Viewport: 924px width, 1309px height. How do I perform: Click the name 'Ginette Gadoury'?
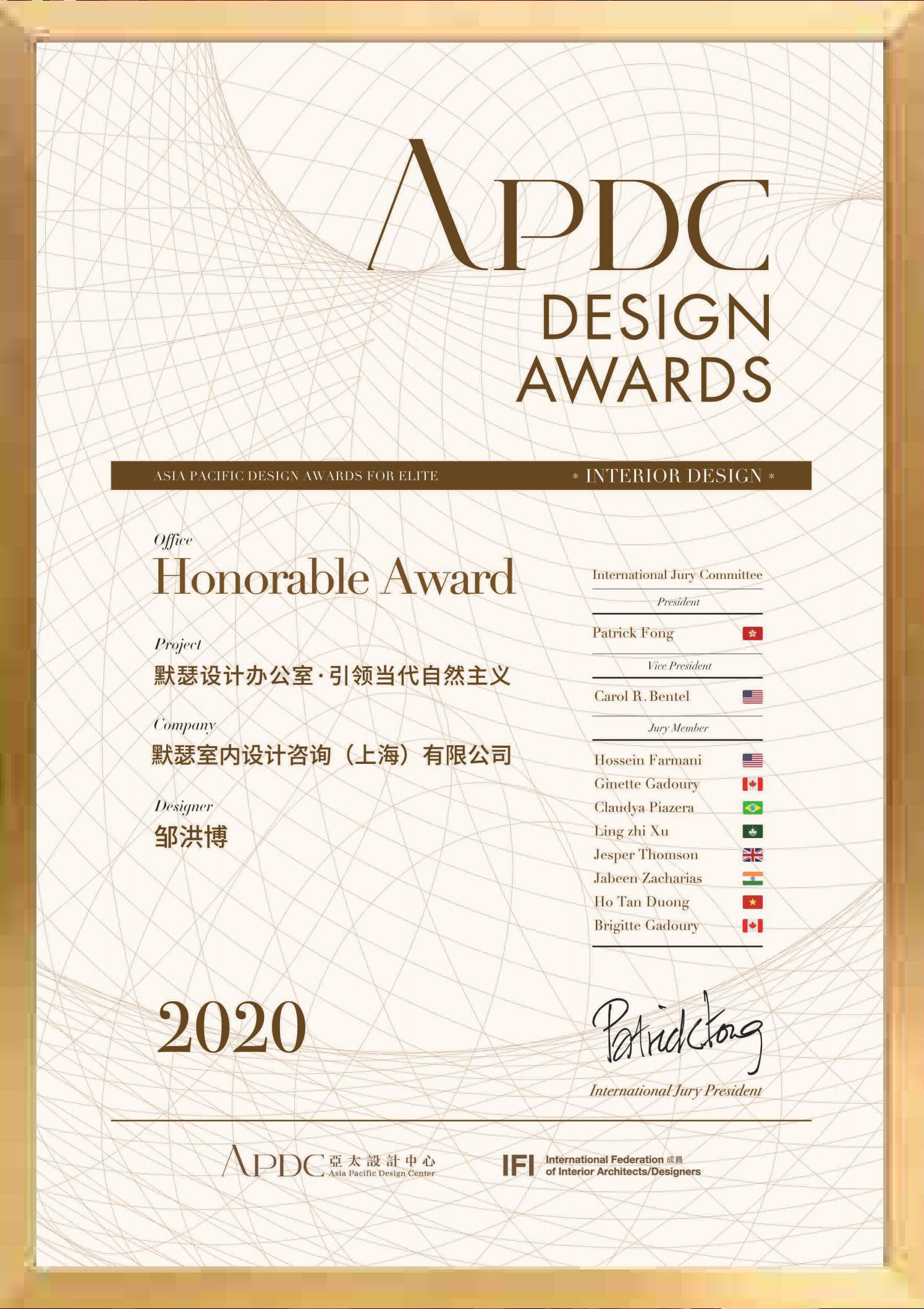click(646, 784)
